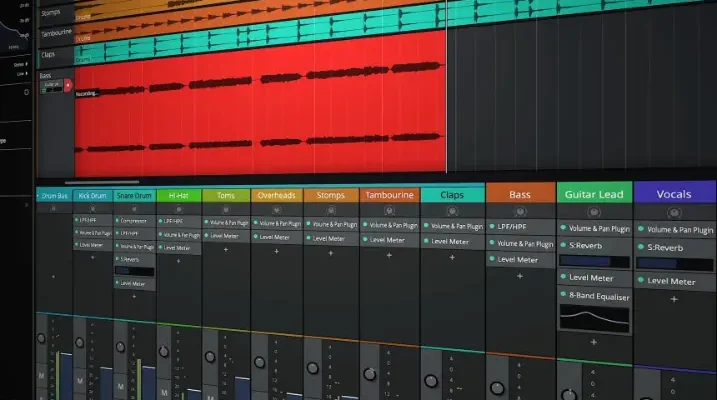Select the Overheads mixer channel header
This screenshot has width=717, height=400.
point(275,196)
